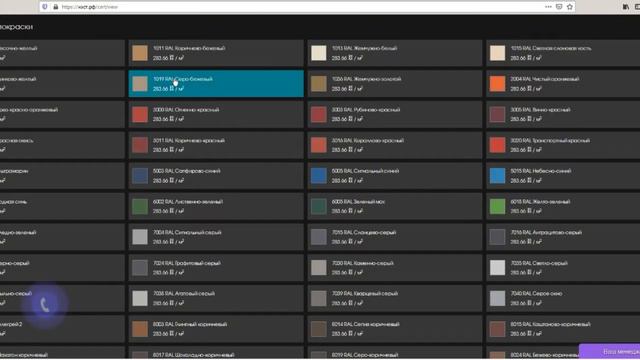Select the 3011 RAL brown-red swatch
Viewport: 640px width, 360px height.
tap(140, 145)
